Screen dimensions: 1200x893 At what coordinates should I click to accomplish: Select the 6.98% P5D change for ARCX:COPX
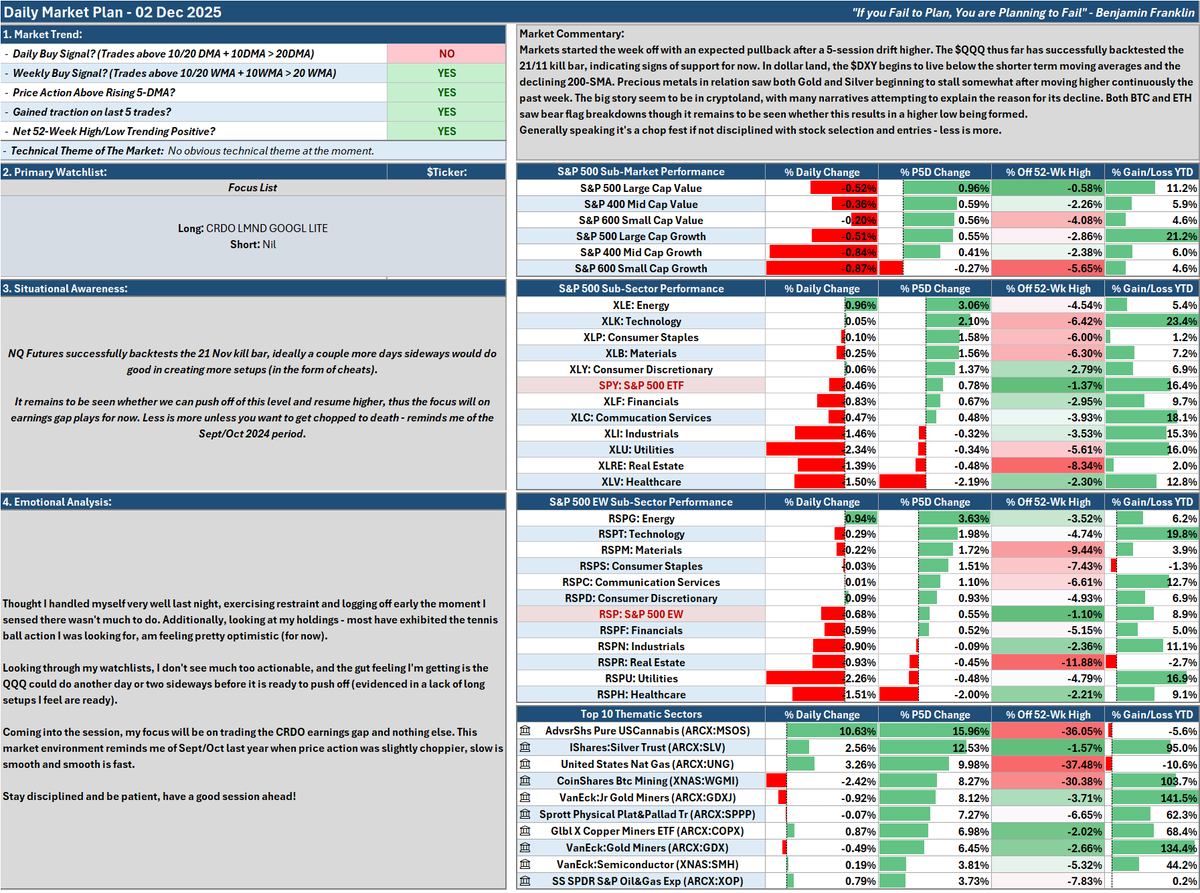(x=936, y=831)
